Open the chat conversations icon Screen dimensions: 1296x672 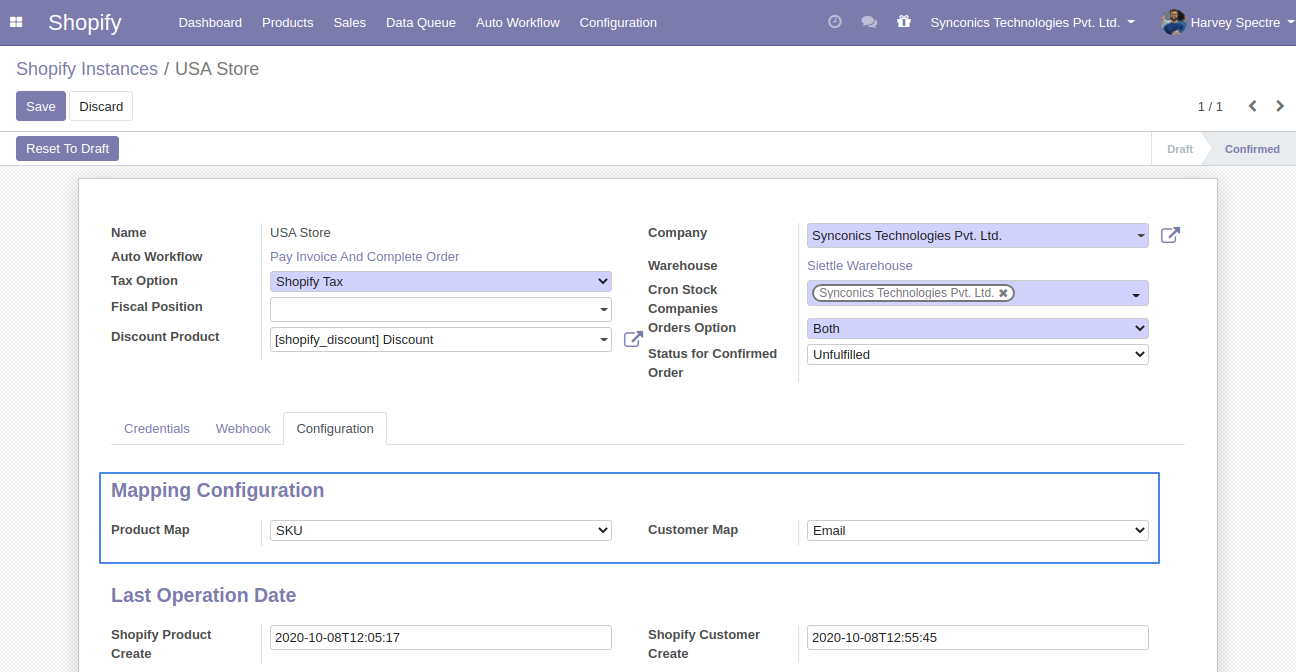869,22
